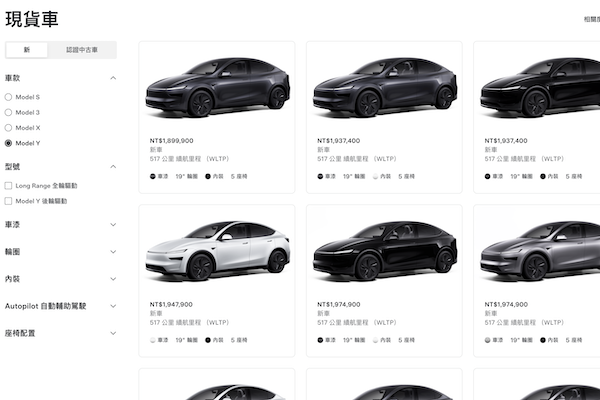600x400 pixels.
Task: Check the Long Range 全輪驅動 checkbox
Action: pos(8,186)
